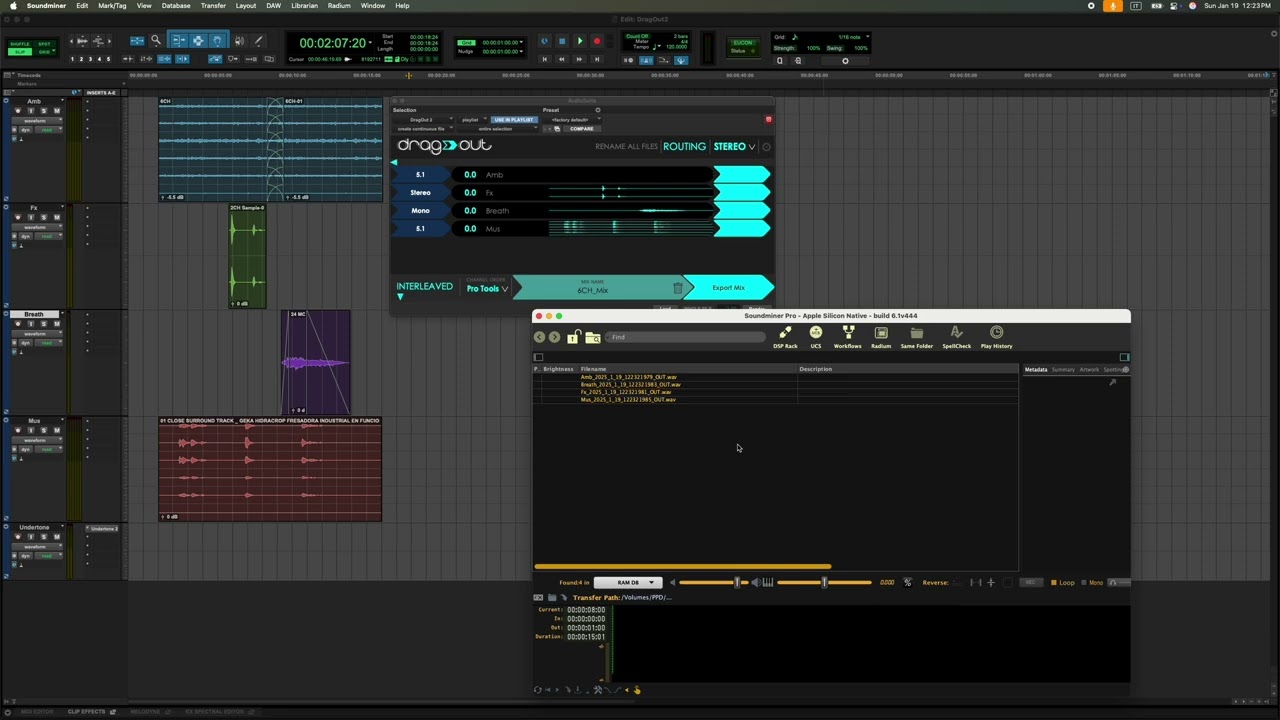Open the STEREO dropdown in DragOut
The width and height of the screenshot is (1280, 720).
(734, 147)
